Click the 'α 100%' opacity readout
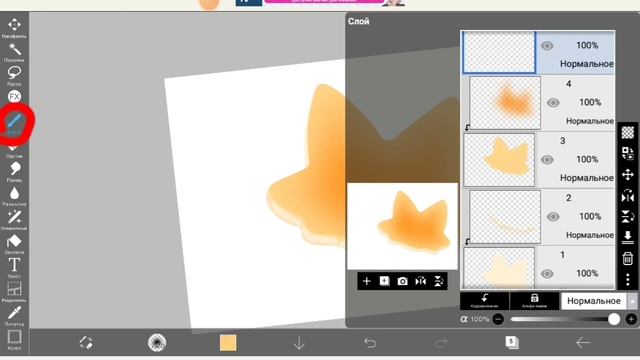 (475, 319)
